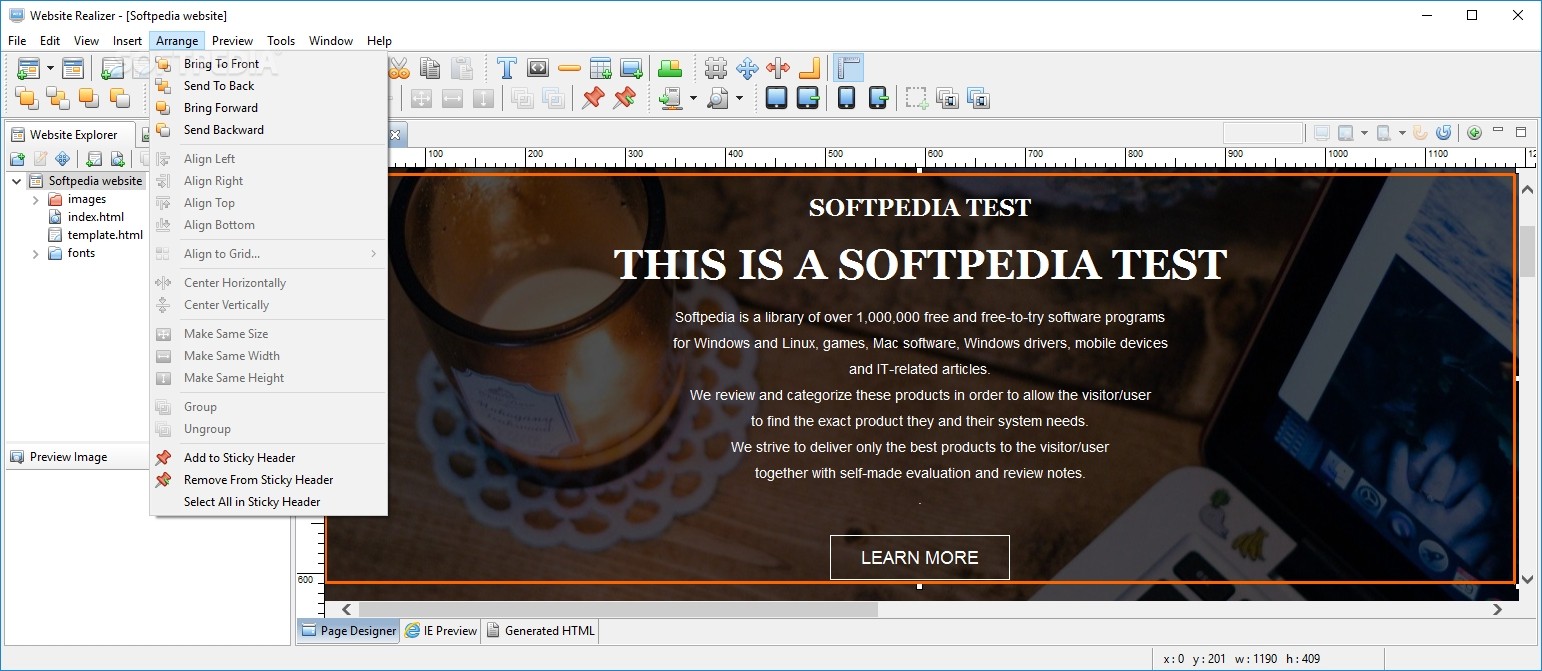Click the HTML code element icon
The height and width of the screenshot is (671, 1542).
pyautogui.click(x=538, y=68)
